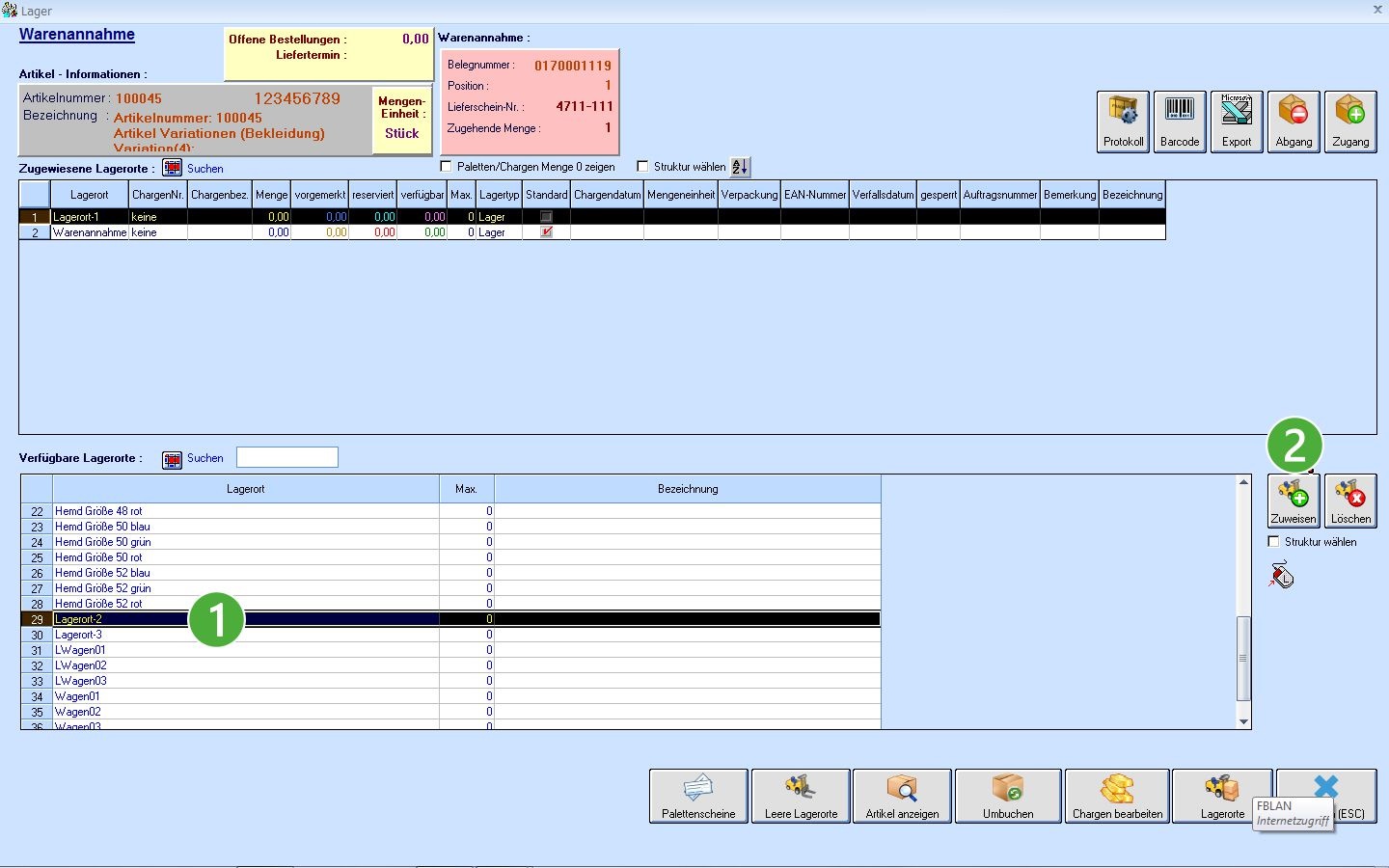The image size is (1389, 868).
Task: Select row Hemd Größe 52 grün
Action: (x=450, y=588)
